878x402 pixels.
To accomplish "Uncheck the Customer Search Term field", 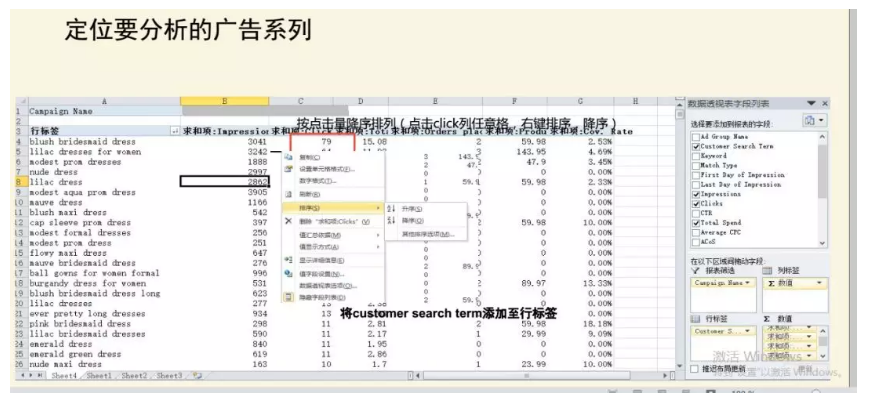I will pos(696,146).
